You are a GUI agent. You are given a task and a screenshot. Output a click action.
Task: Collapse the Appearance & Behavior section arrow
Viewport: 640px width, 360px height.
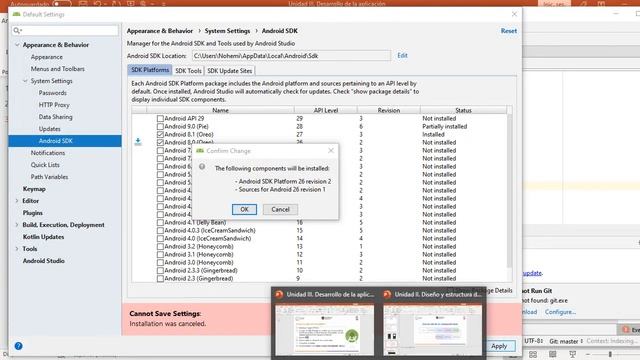click(x=17, y=45)
